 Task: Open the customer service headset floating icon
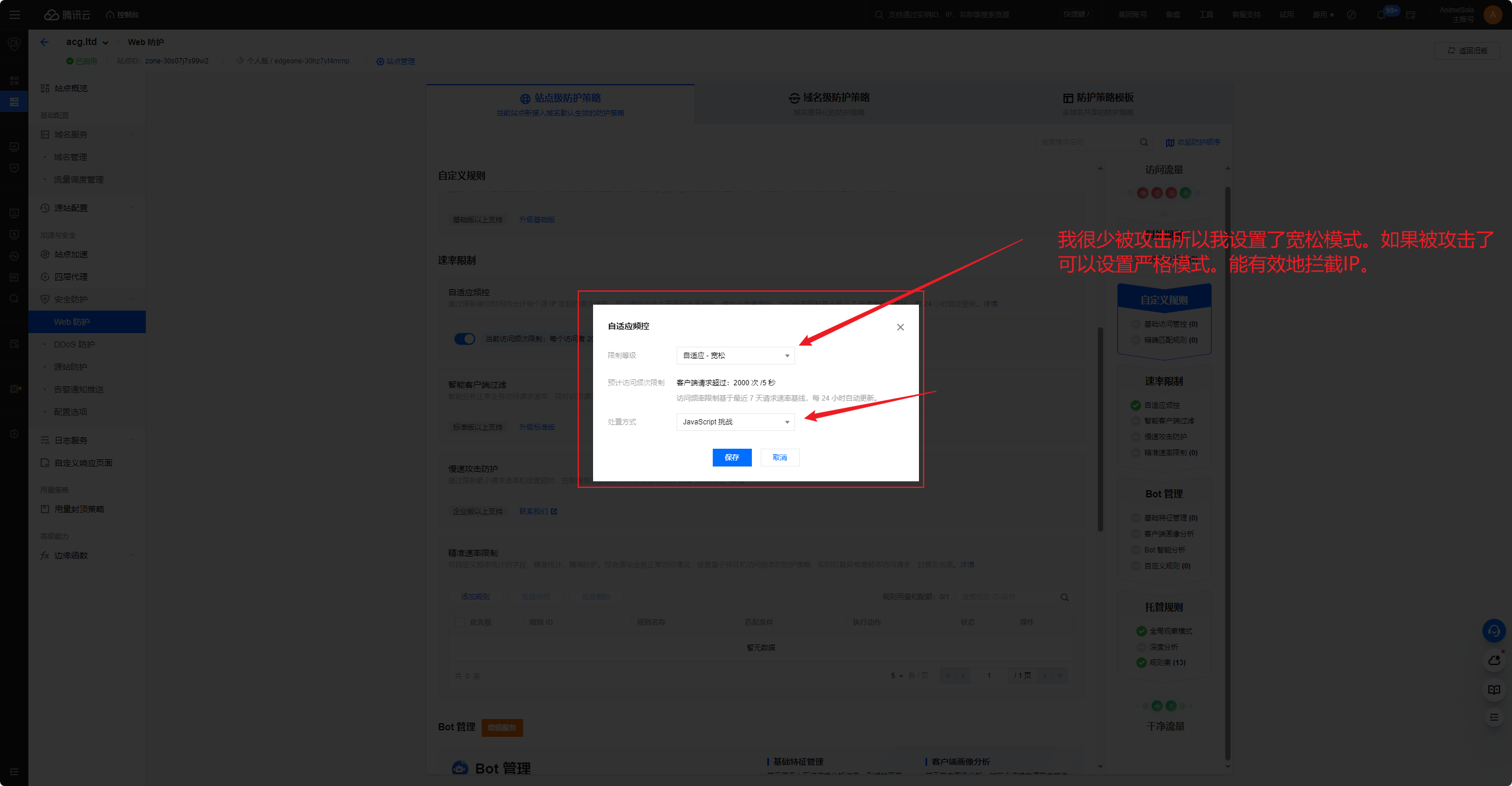click(1494, 631)
